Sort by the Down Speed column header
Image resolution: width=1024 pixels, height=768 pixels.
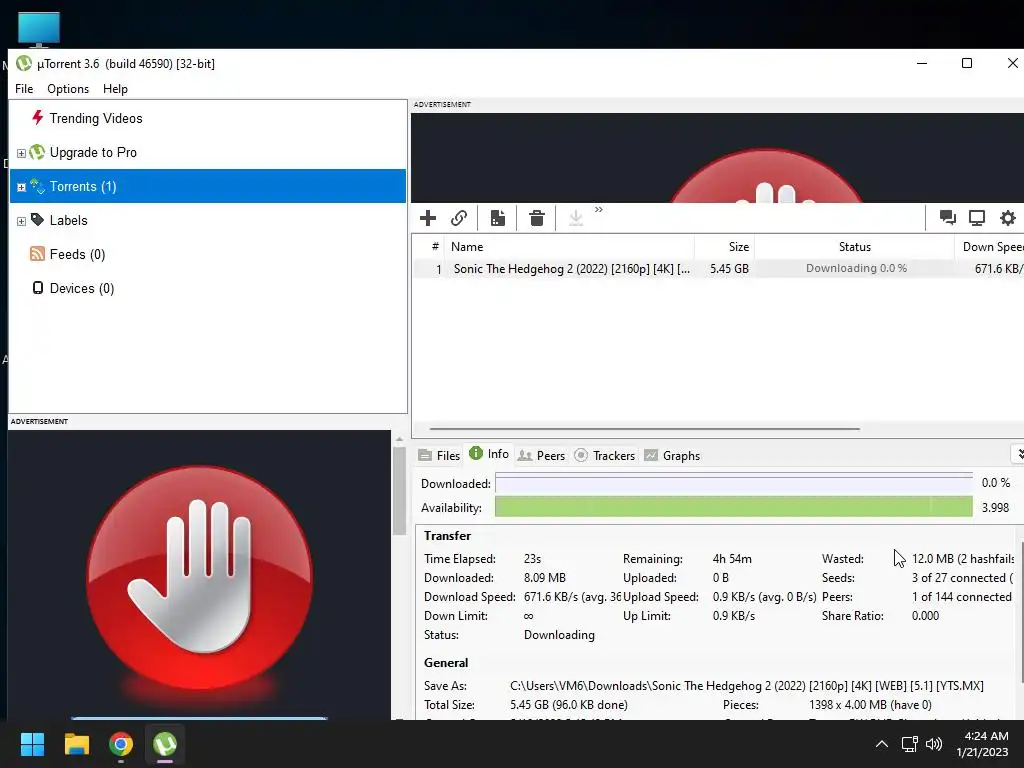click(x=989, y=247)
